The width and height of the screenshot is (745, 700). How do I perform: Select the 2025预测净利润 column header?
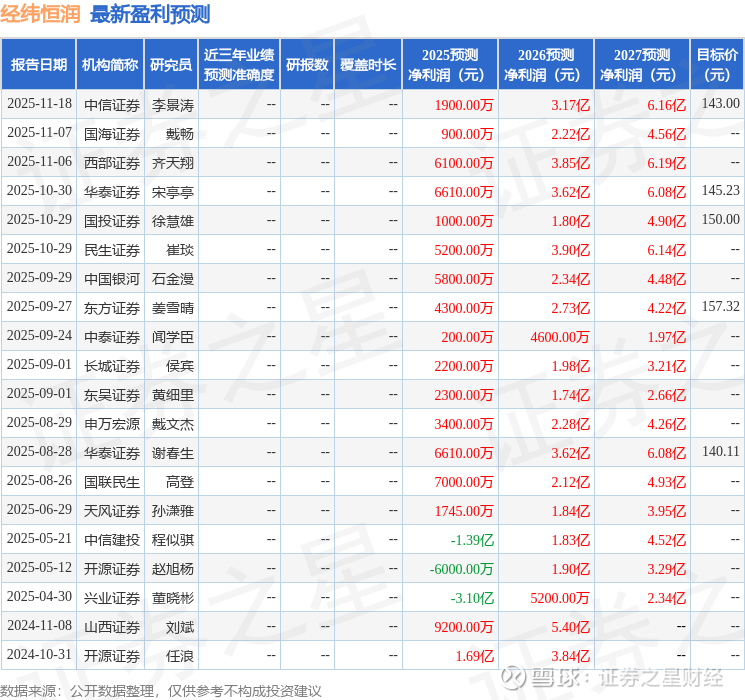450,65
